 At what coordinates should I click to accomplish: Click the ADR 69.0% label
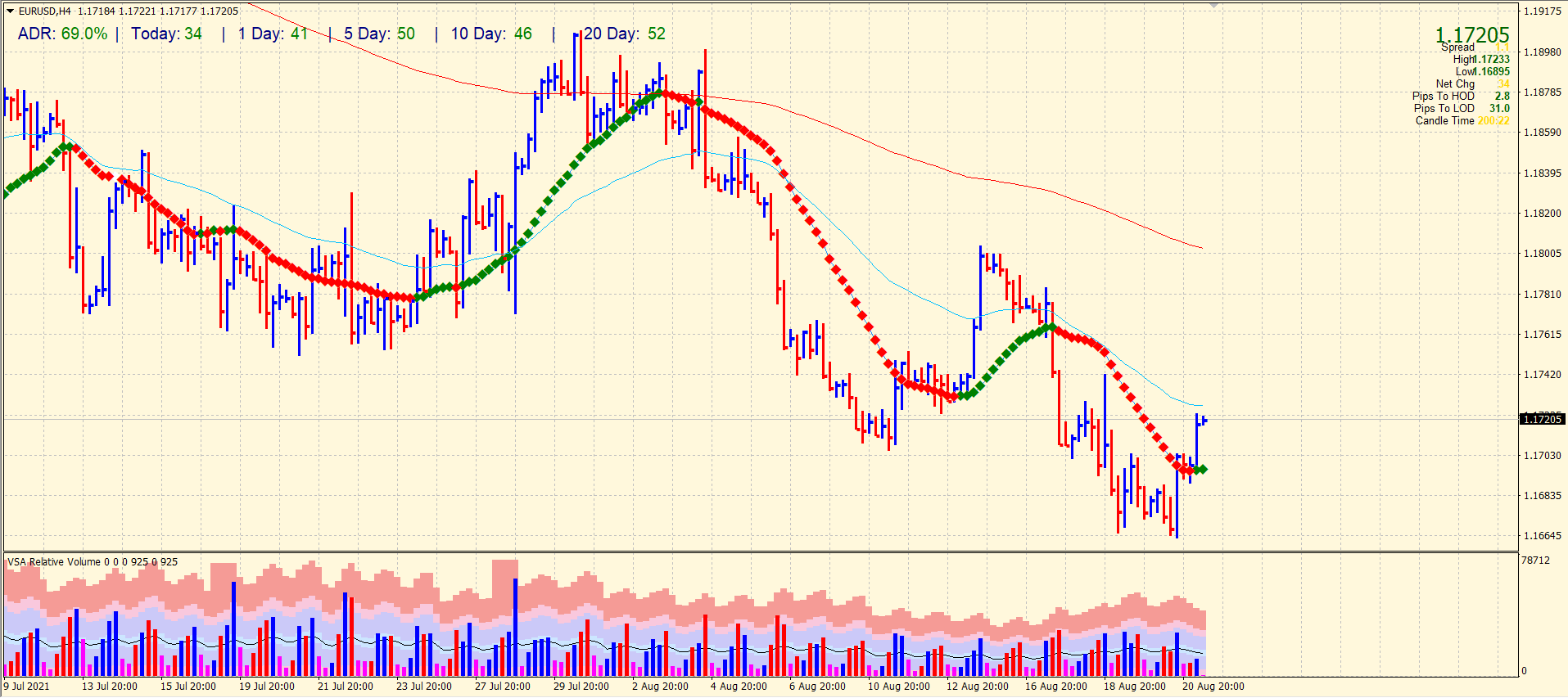point(62,34)
